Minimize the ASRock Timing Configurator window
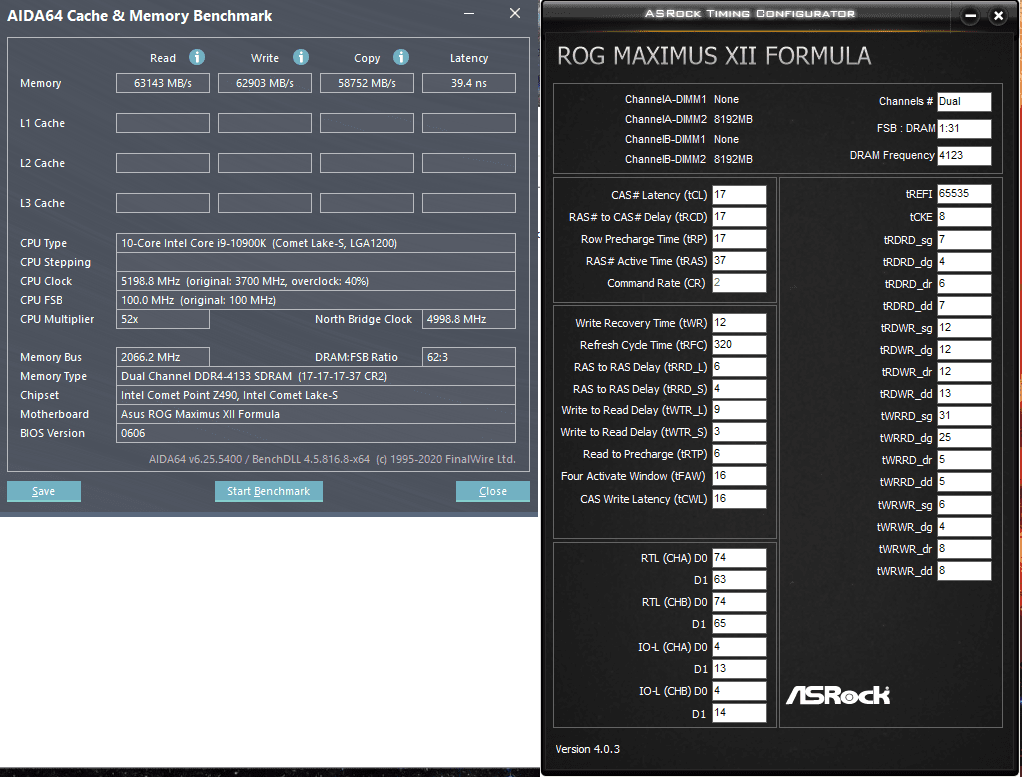1022x777 pixels. [x=970, y=16]
